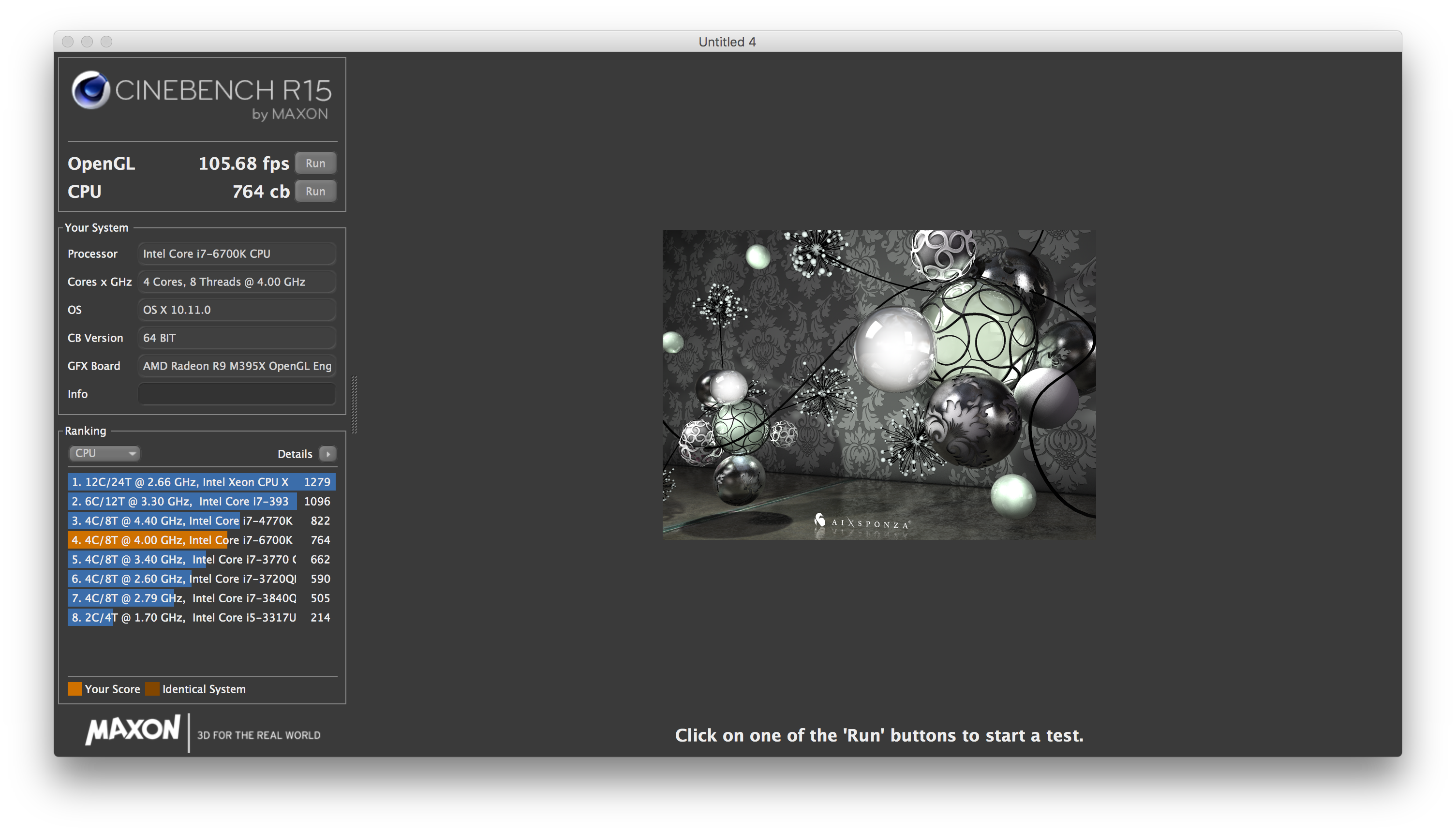The width and height of the screenshot is (1456, 834).
Task: Run the CPU benchmark test
Action: coord(315,191)
